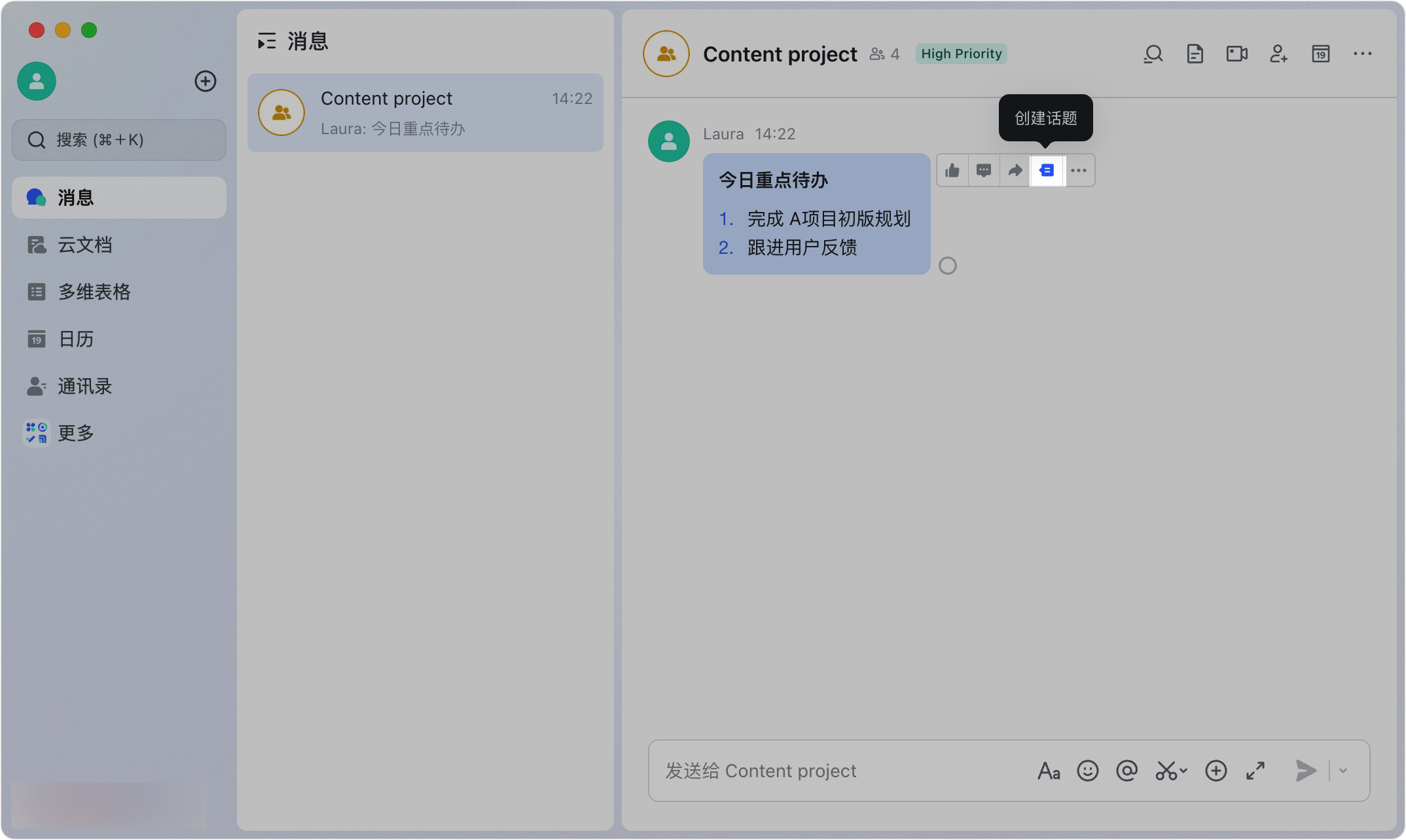Viewport: 1406px width, 840px height.
Task: Add a member to the Content project group
Action: click(1278, 54)
